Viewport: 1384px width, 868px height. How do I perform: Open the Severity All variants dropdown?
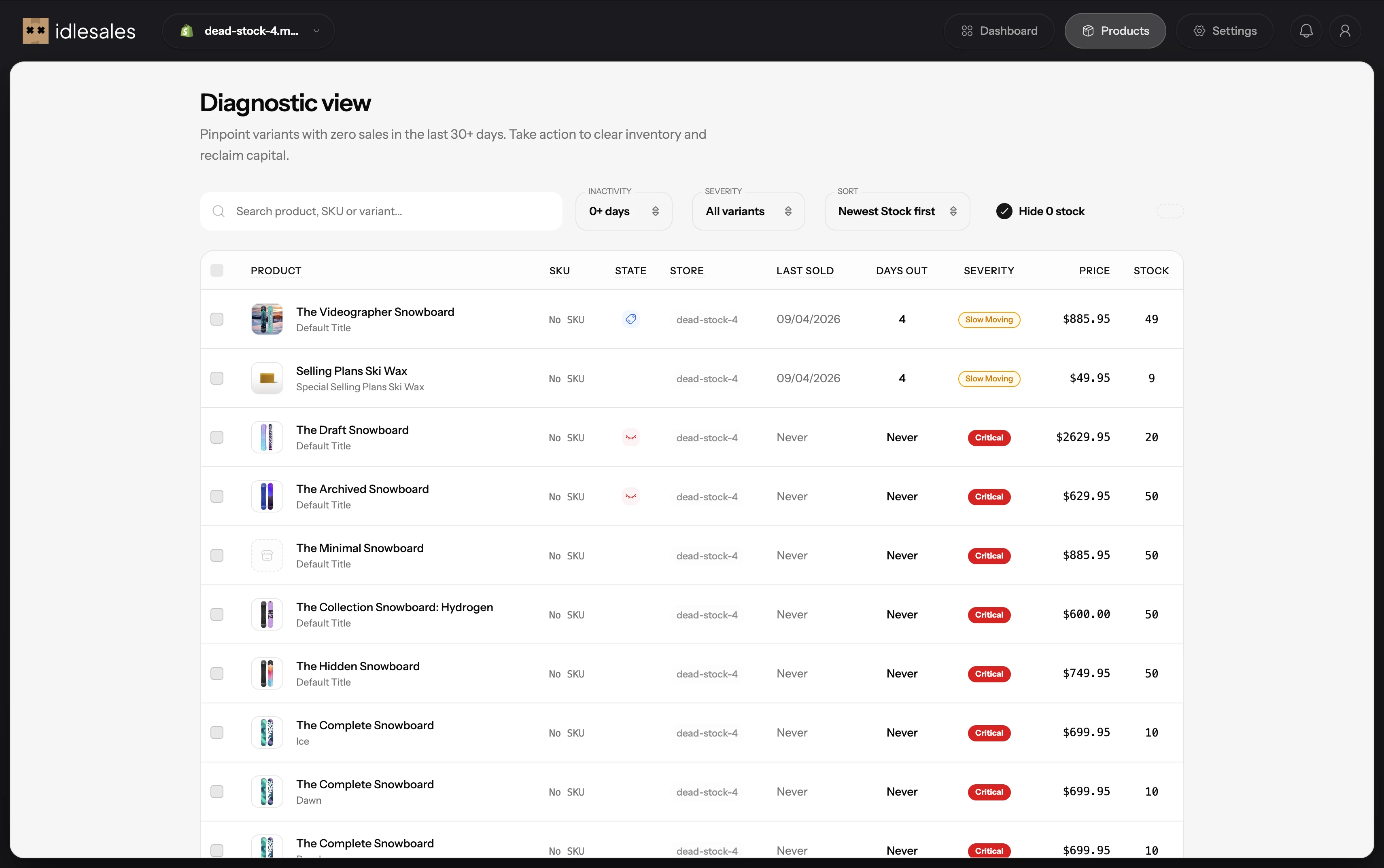click(x=748, y=211)
